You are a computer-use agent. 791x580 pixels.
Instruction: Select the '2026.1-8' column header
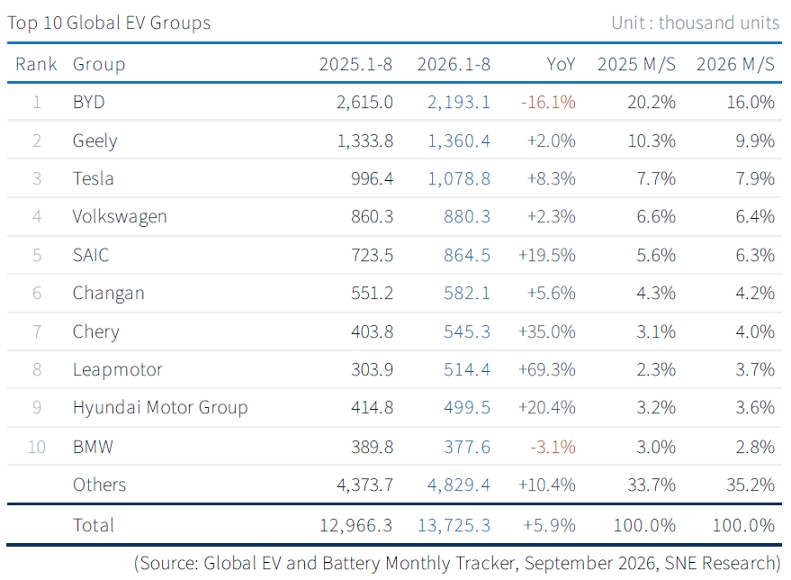click(454, 64)
